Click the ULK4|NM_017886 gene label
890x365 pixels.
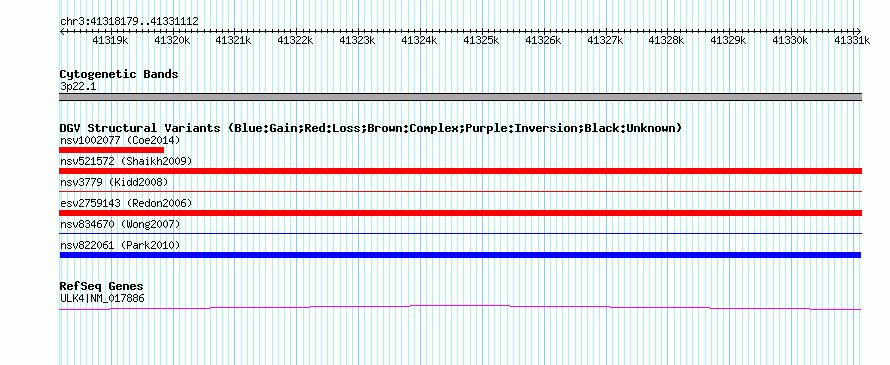coord(102,297)
